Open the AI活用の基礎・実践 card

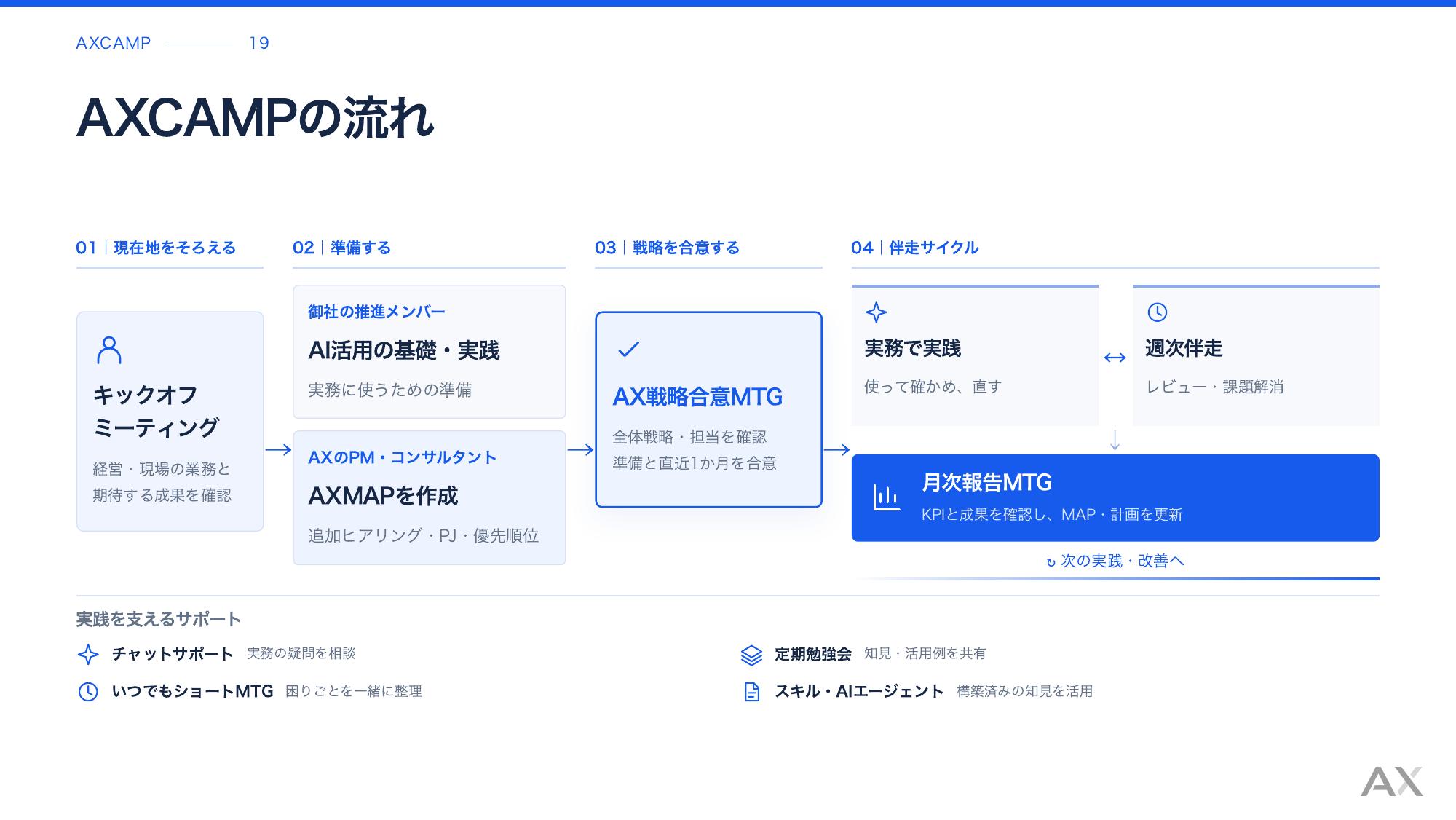tap(429, 352)
